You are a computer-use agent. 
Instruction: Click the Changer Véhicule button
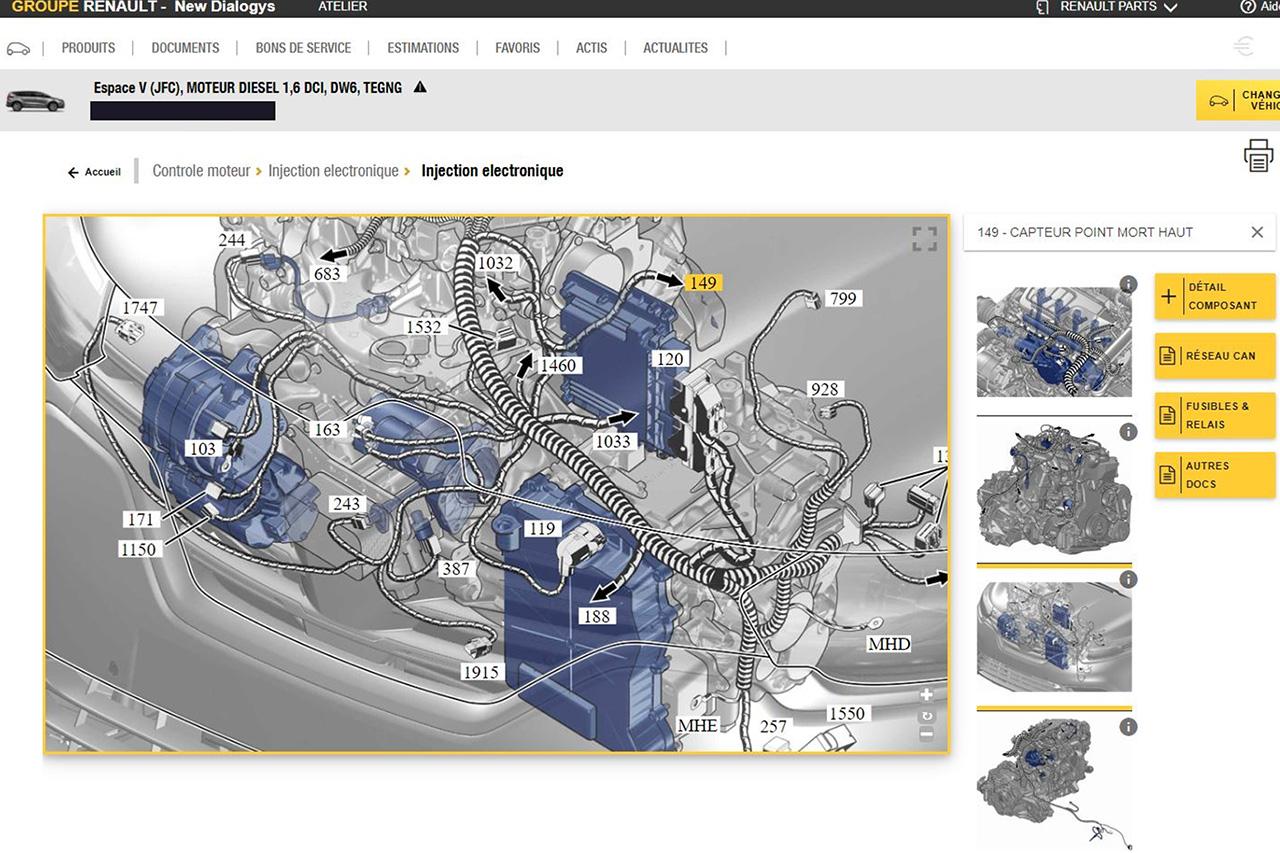point(1238,100)
